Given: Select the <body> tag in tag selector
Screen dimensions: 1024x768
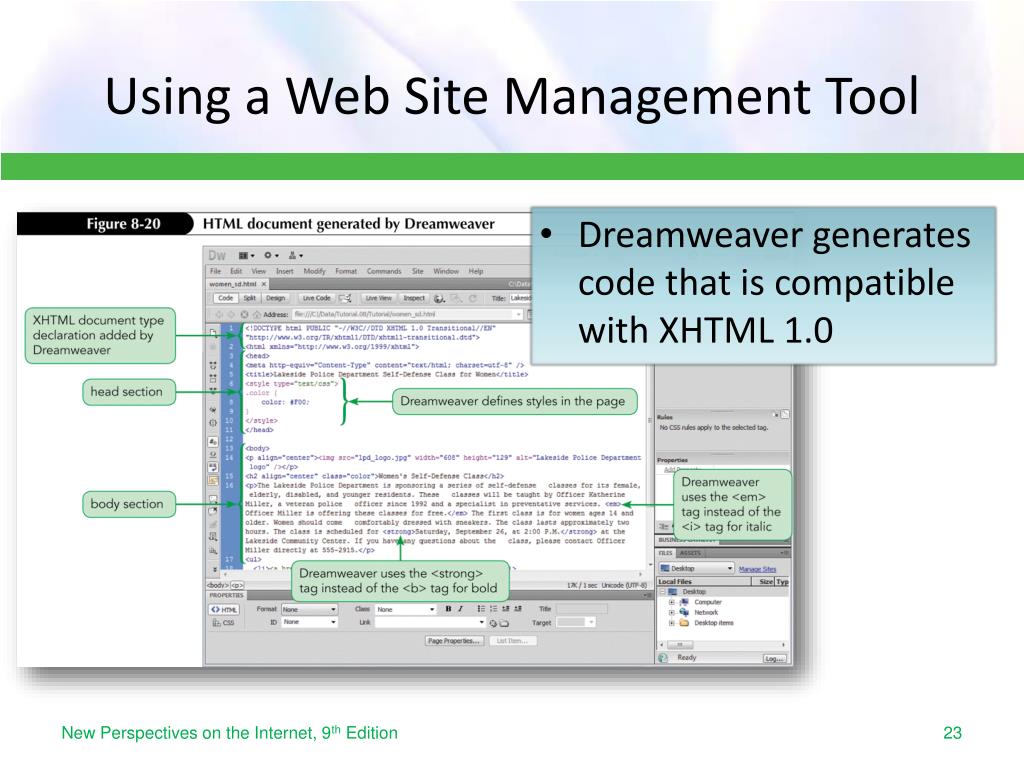Looking at the screenshot, I should tap(218, 585).
